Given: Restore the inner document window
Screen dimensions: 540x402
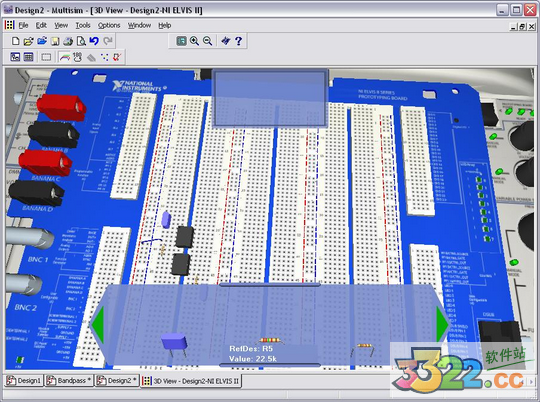Looking at the screenshot, I should click(x=523, y=27).
